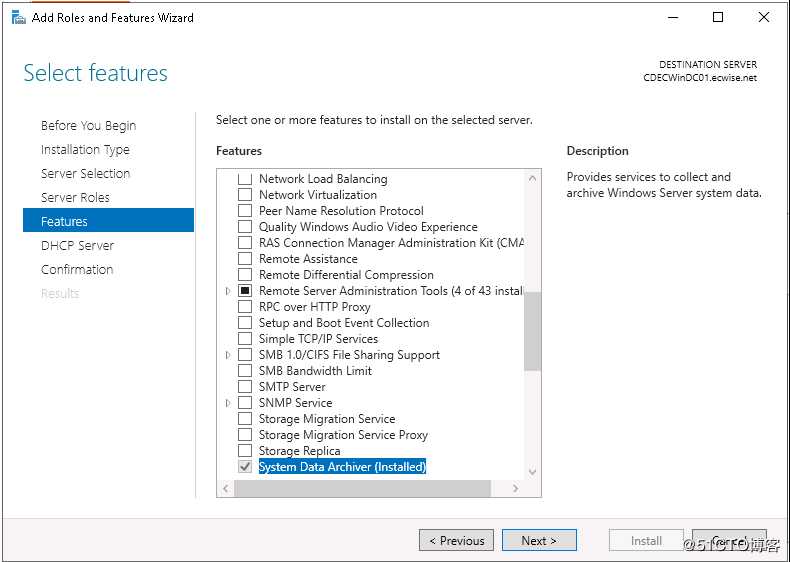Enable SMTP Server checkbox
This screenshot has height=562, width=790.
(x=245, y=387)
